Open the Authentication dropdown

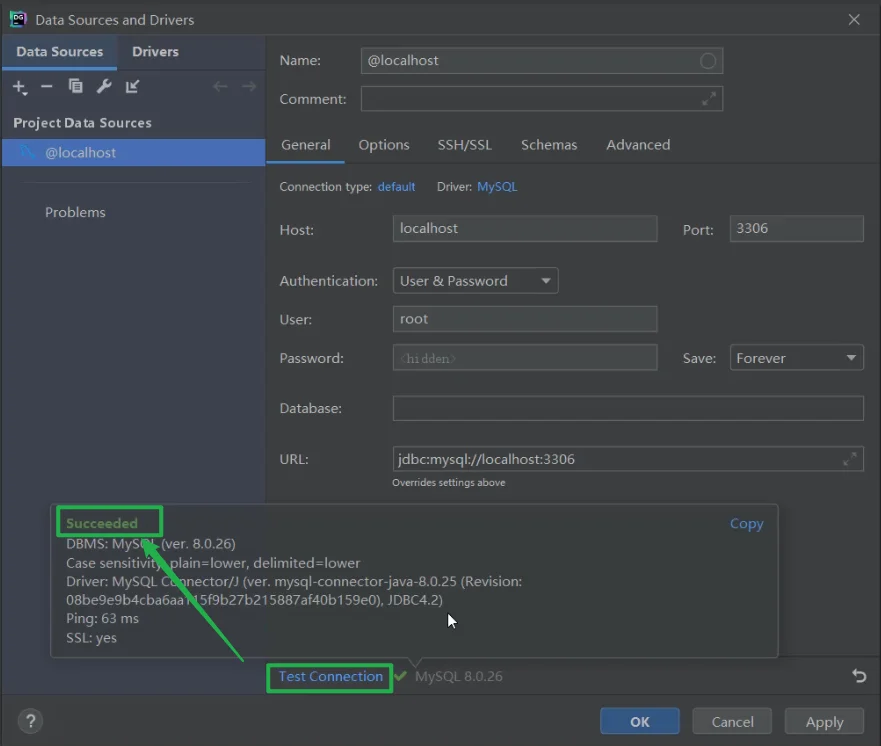pyautogui.click(x=475, y=281)
